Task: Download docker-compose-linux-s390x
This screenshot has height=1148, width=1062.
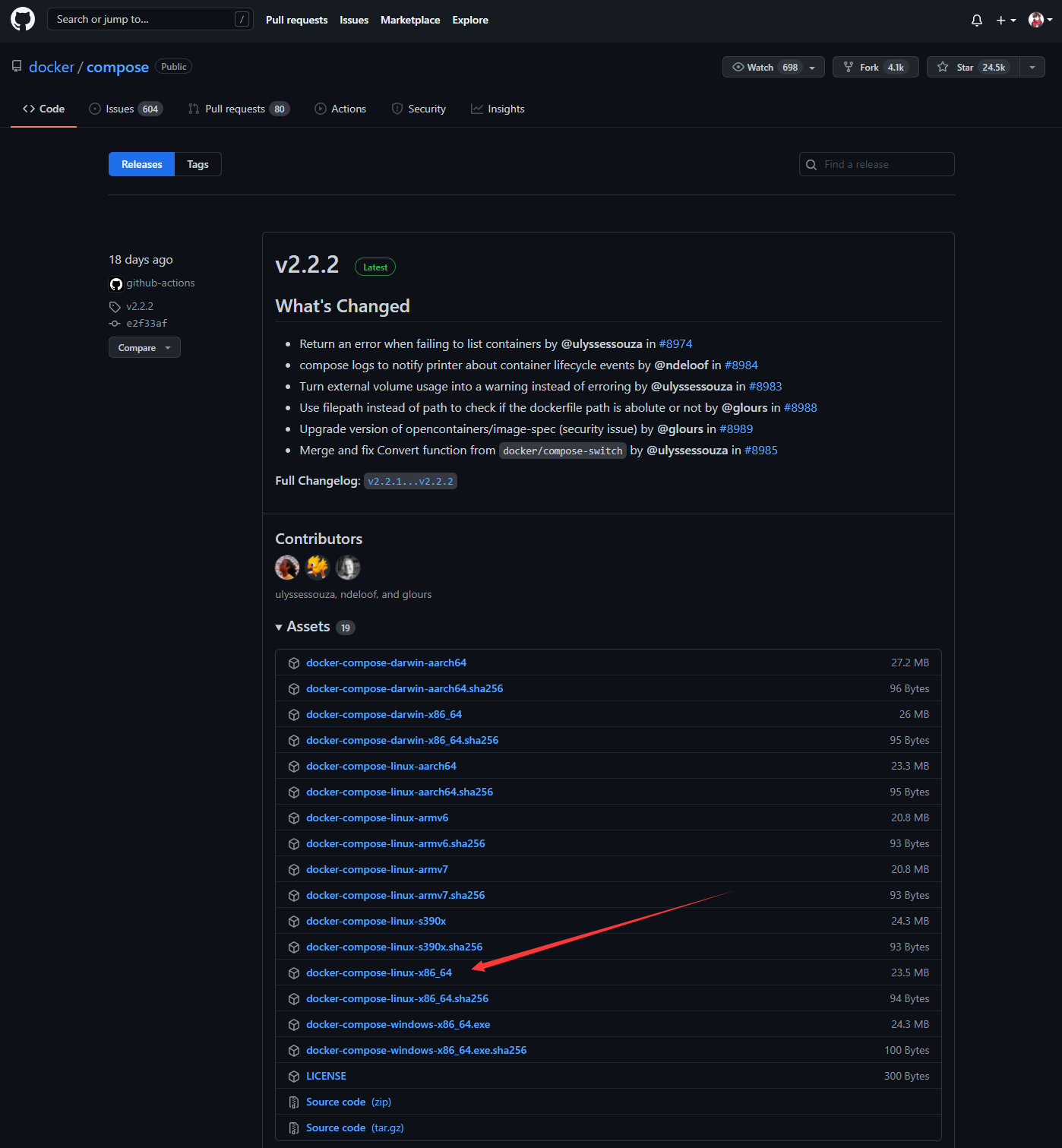Action: click(376, 921)
